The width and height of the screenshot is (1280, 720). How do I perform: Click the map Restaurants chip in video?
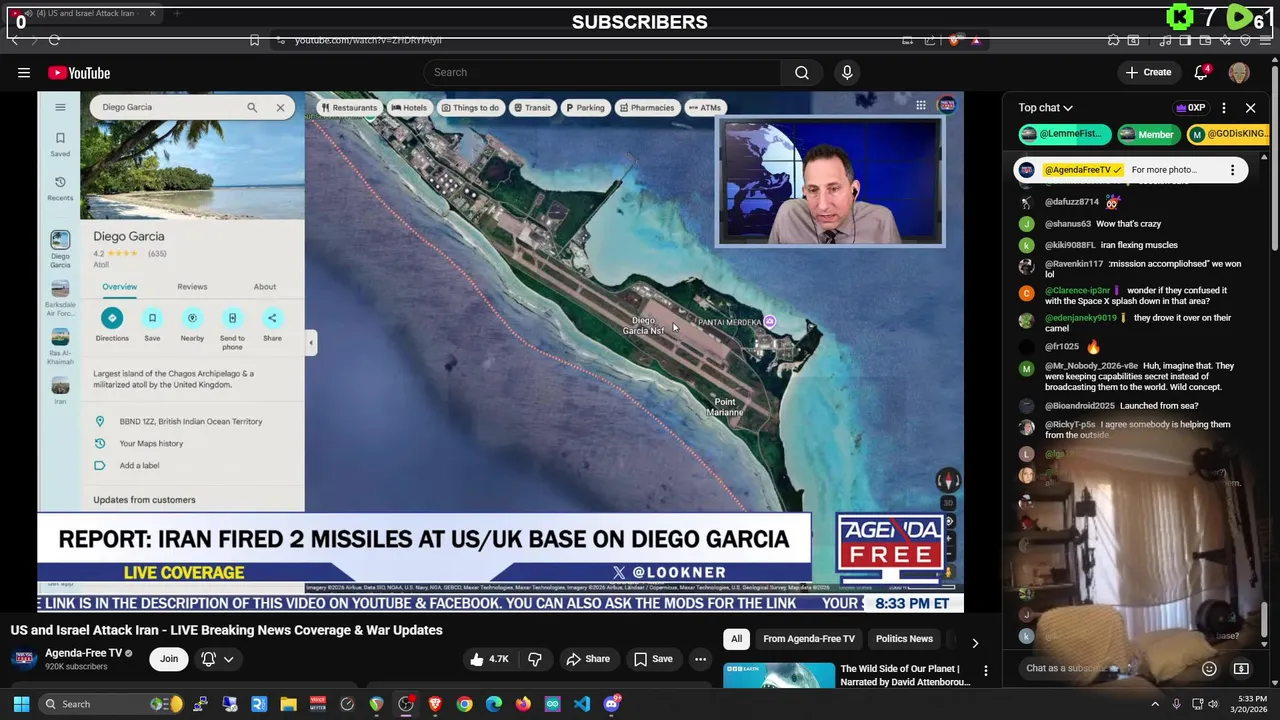pyautogui.click(x=350, y=108)
